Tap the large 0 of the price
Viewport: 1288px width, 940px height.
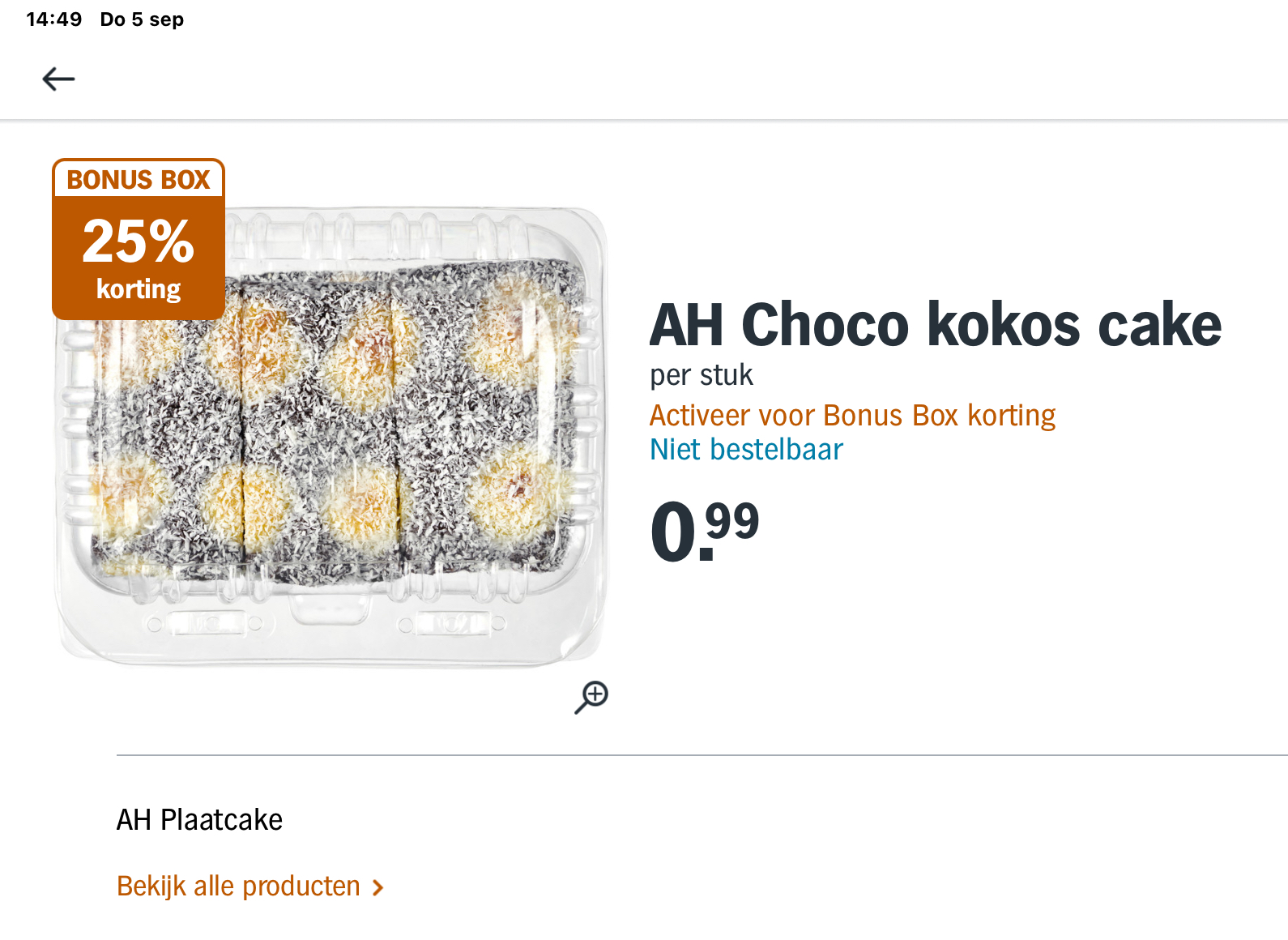673,532
